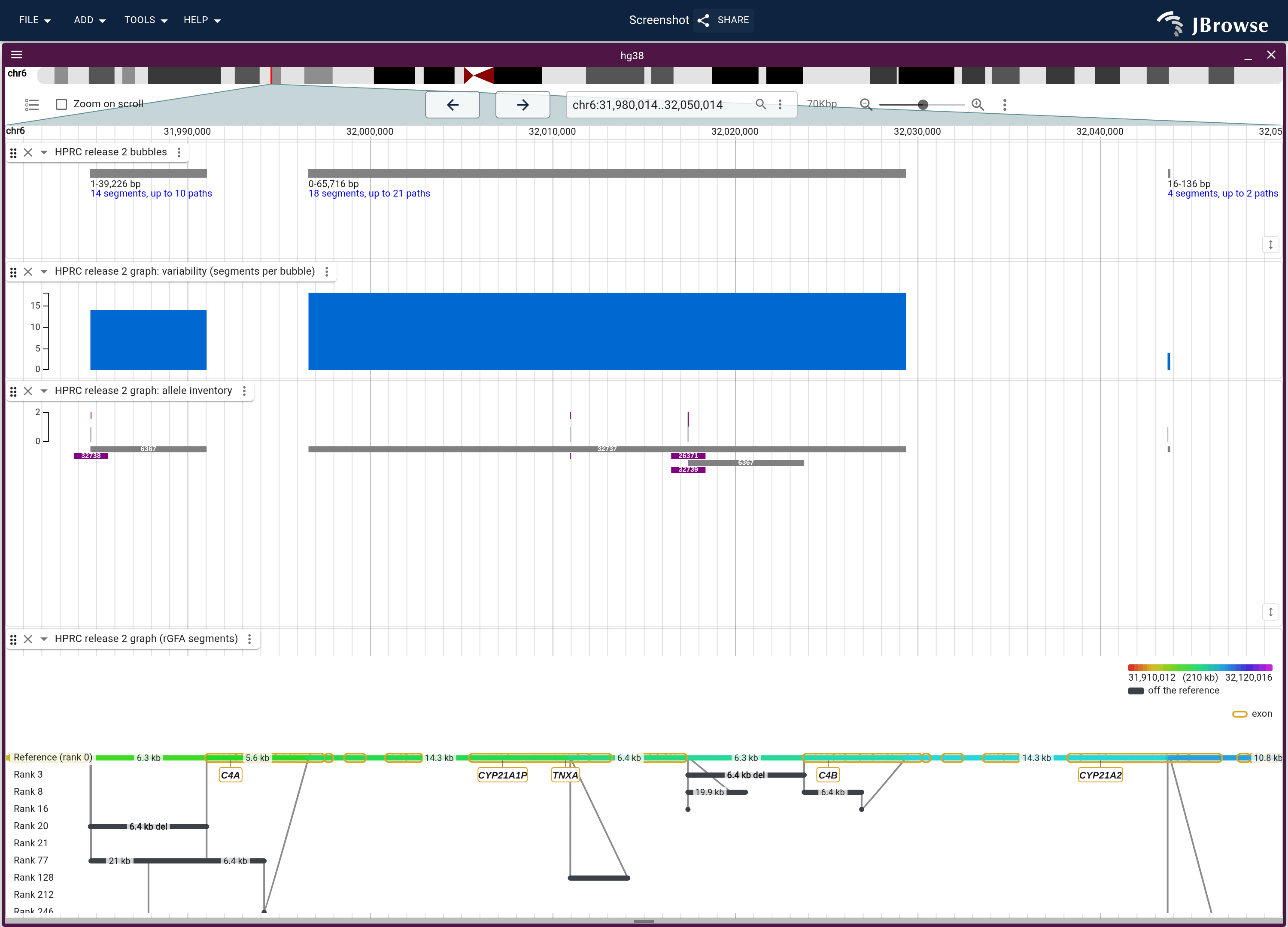
Task: Open the FILE menu
Action: (x=35, y=20)
